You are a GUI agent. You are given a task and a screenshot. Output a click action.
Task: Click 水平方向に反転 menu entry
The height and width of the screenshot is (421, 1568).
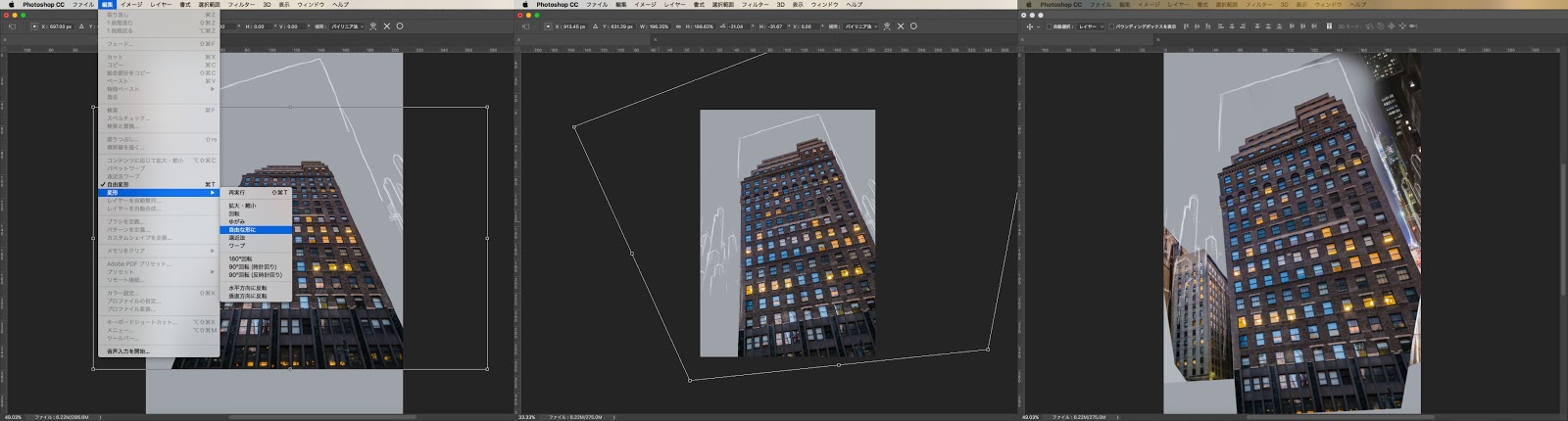pos(248,288)
